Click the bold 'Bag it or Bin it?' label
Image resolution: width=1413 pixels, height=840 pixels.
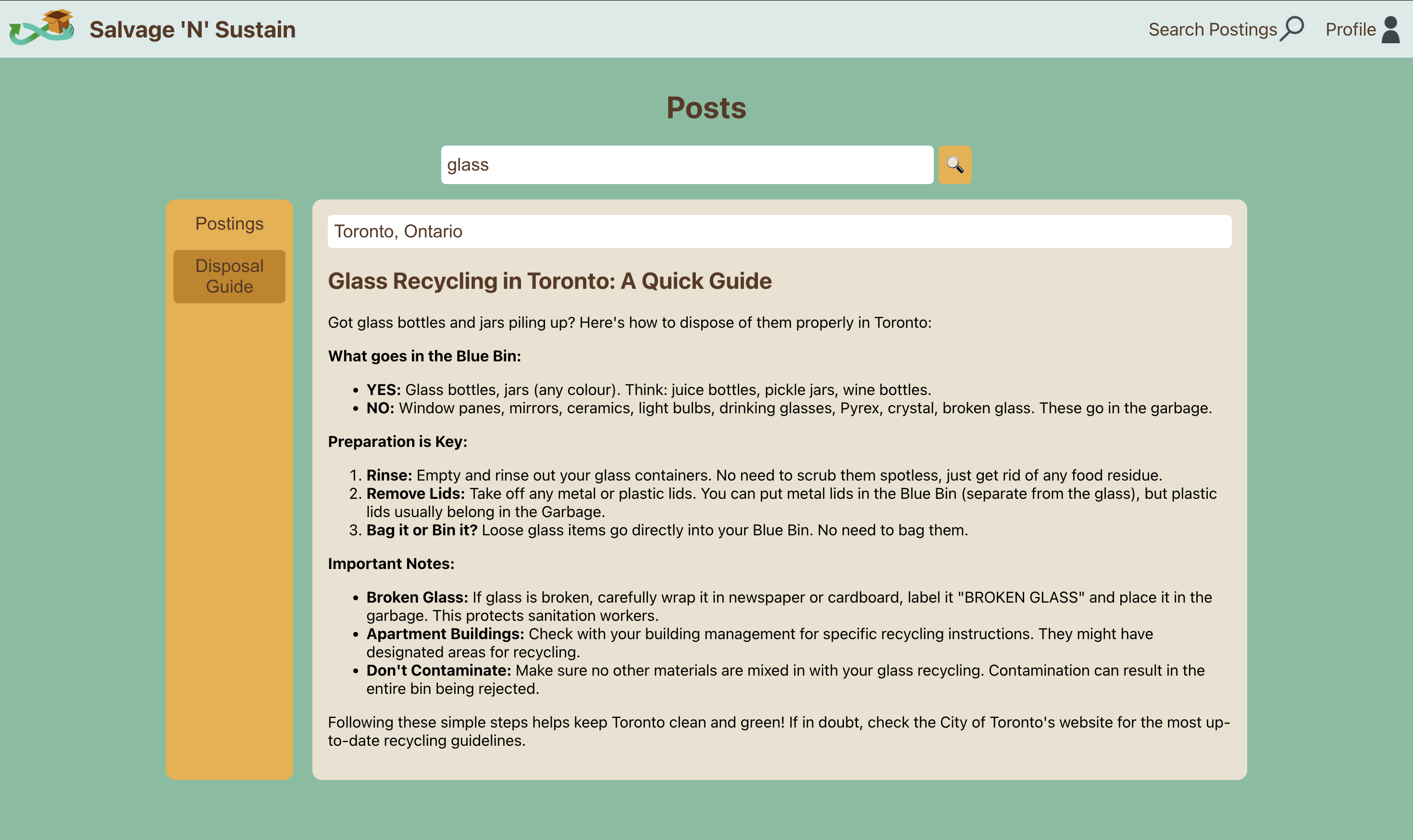pyautogui.click(x=422, y=530)
